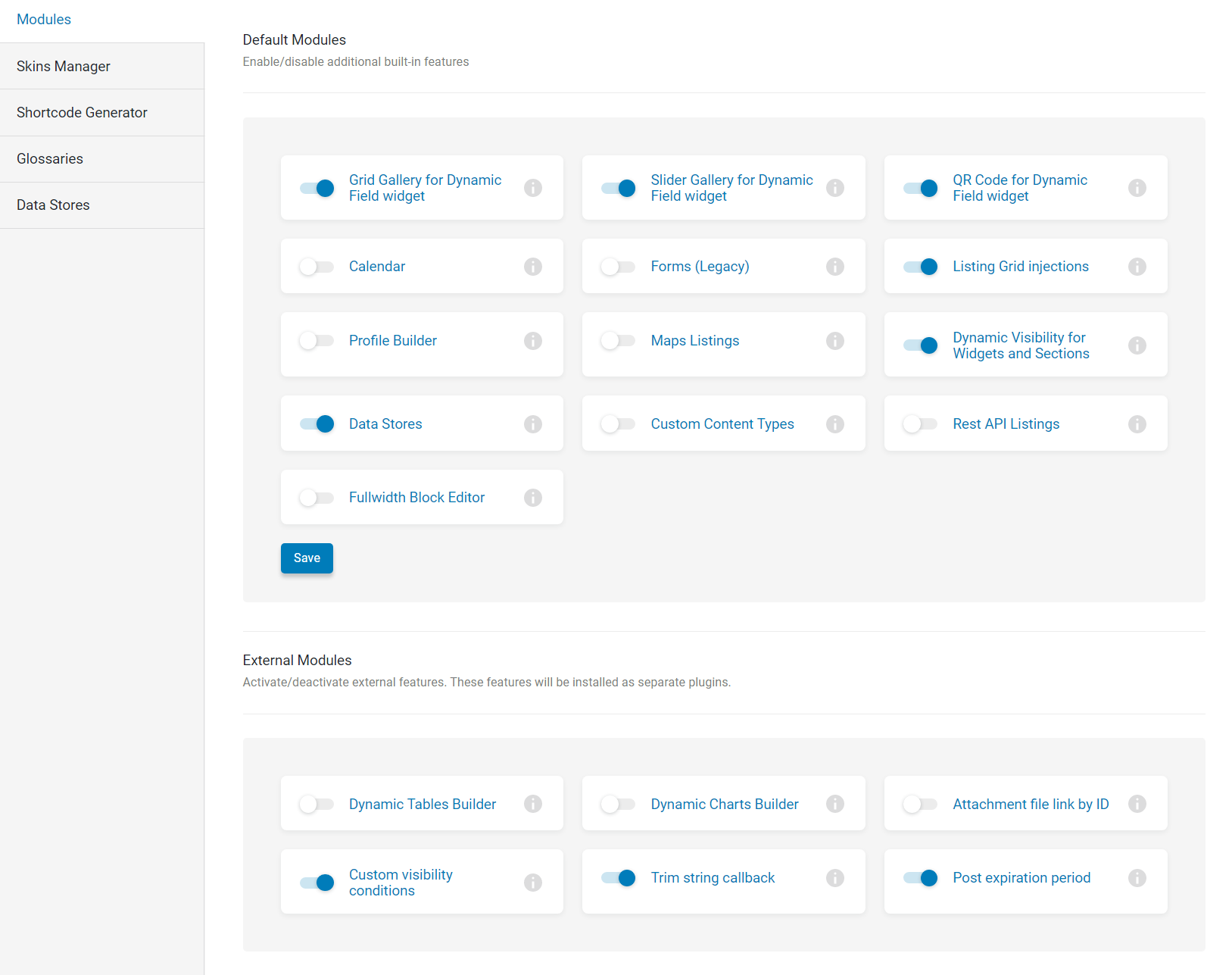Enable Dynamic Charts Builder

click(x=618, y=804)
